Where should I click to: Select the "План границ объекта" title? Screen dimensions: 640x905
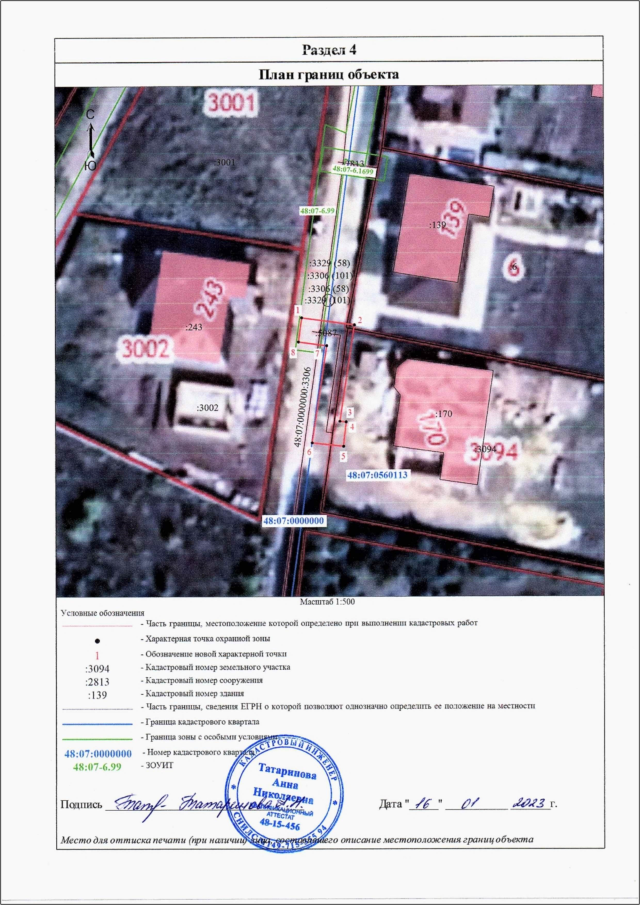pos(328,75)
